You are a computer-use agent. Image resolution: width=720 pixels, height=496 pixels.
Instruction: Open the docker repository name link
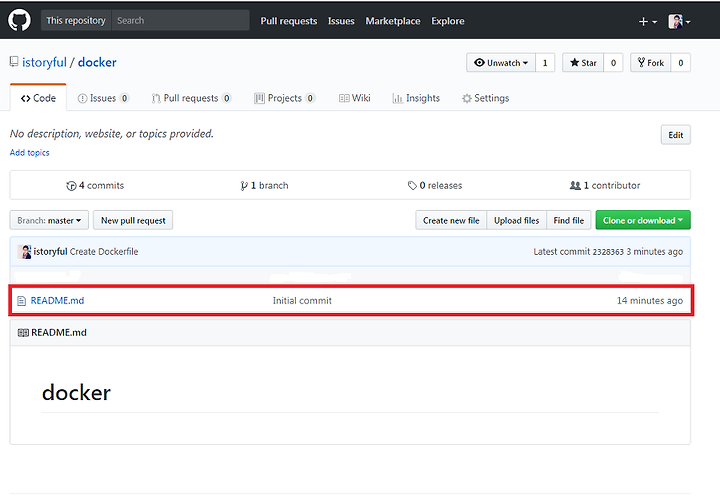point(97,62)
